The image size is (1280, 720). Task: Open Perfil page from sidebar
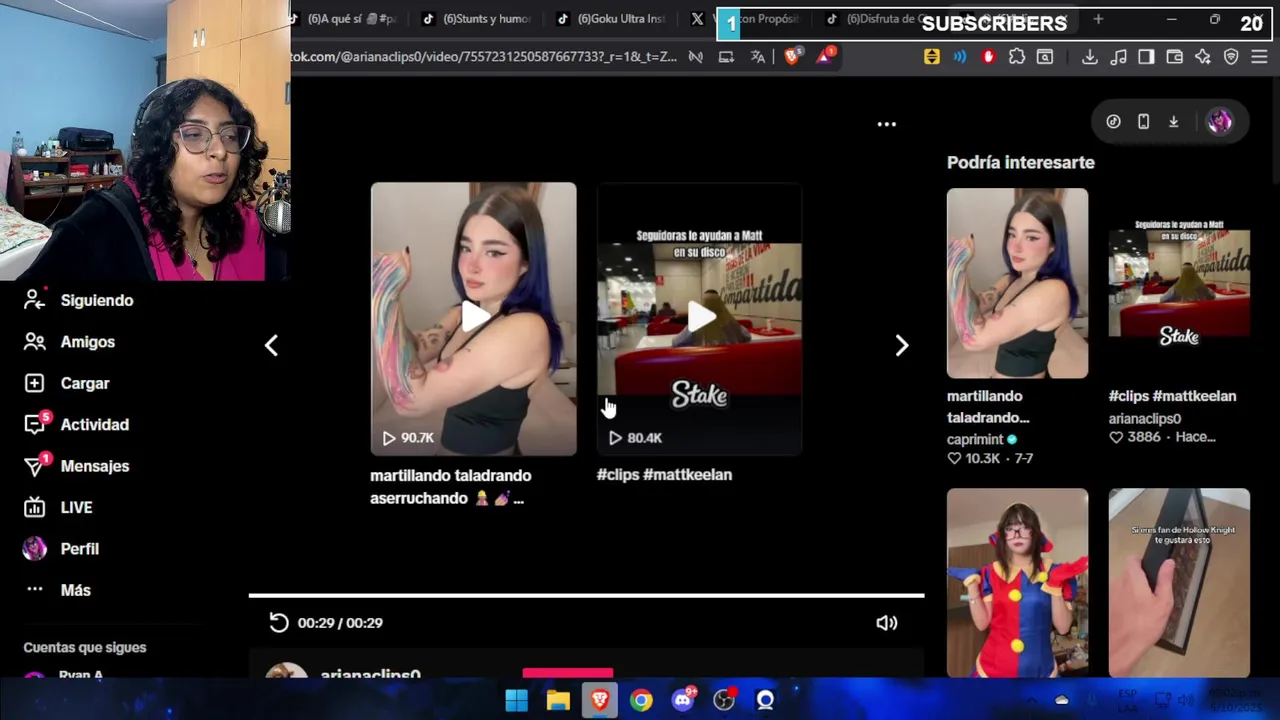coord(61,549)
